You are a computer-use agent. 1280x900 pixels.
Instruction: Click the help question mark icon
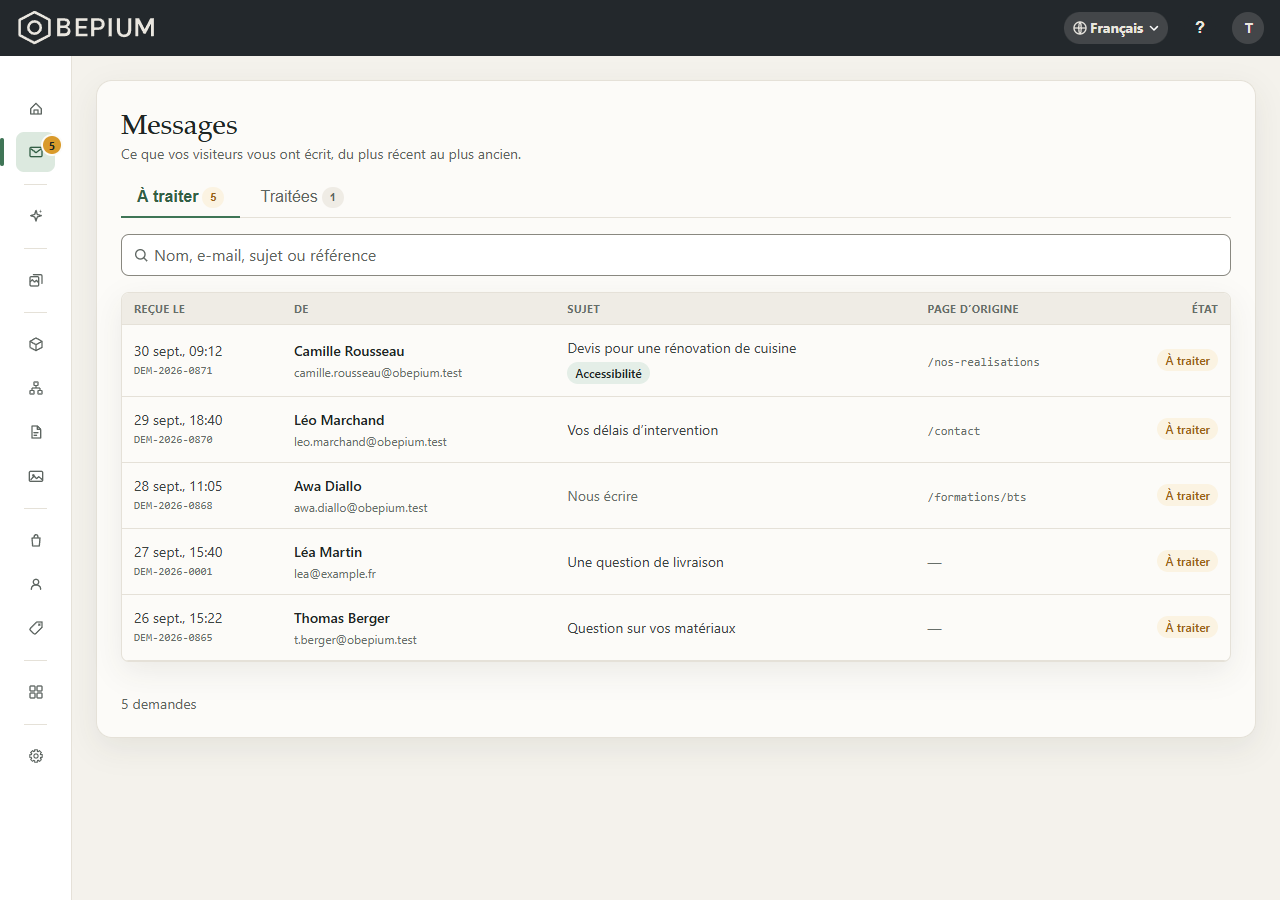click(x=1200, y=28)
